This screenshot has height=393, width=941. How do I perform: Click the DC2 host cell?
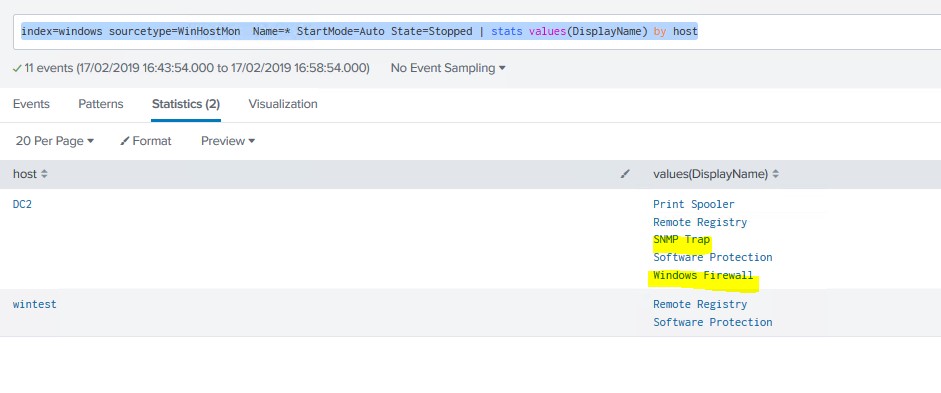click(x=22, y=204)
